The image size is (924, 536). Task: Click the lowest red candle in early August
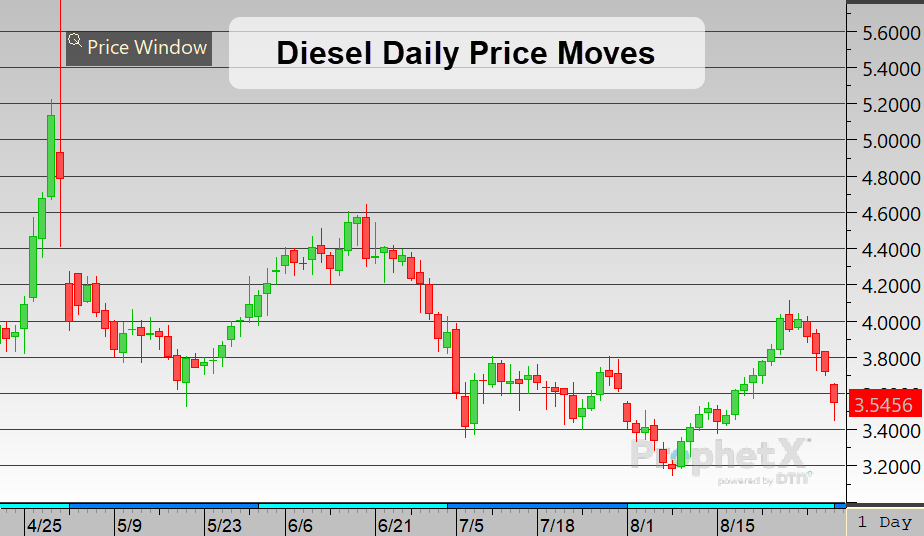click(x=662, y=456)
